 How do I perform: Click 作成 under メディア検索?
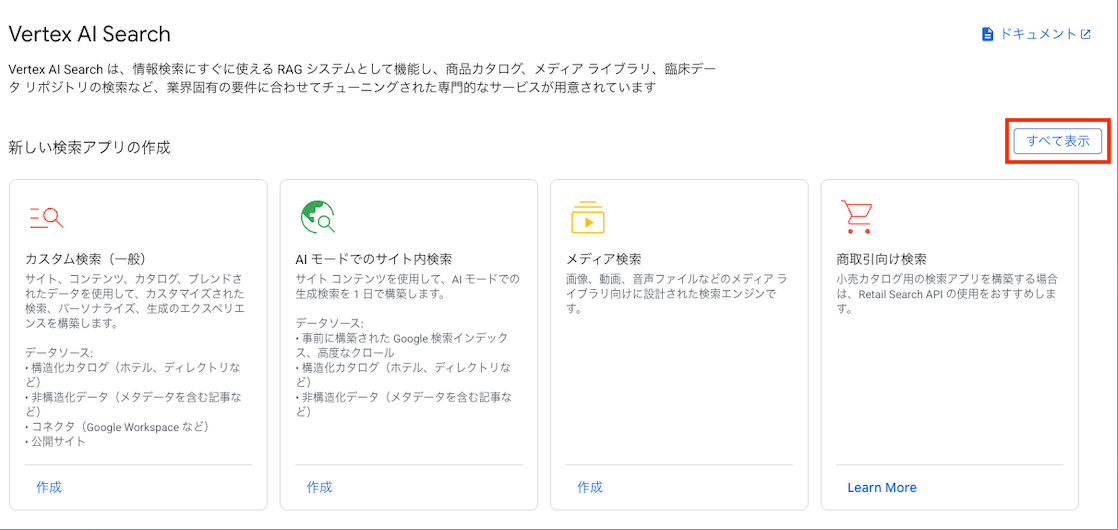tap(590, 487)
